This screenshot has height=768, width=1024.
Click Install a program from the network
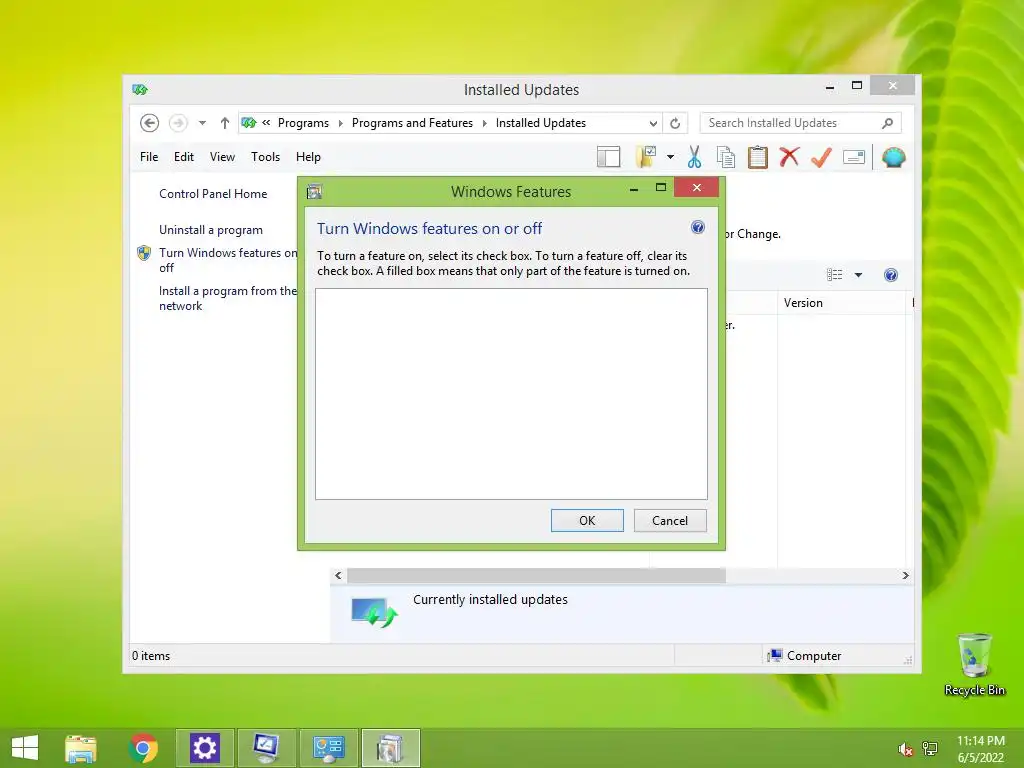point(227,298)
